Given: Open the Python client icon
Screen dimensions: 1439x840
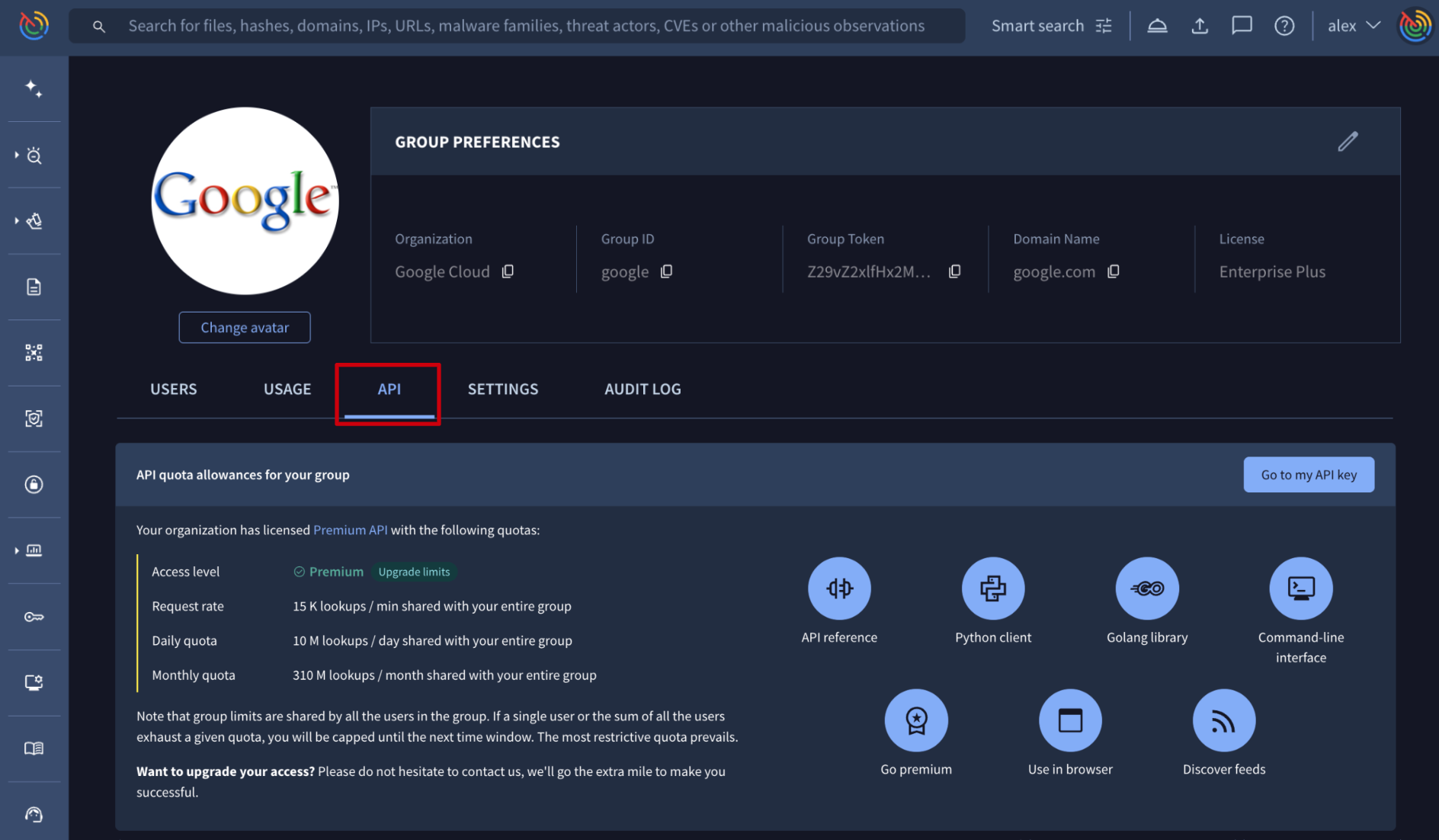Looking at the screenshot, I should (993, 588).
